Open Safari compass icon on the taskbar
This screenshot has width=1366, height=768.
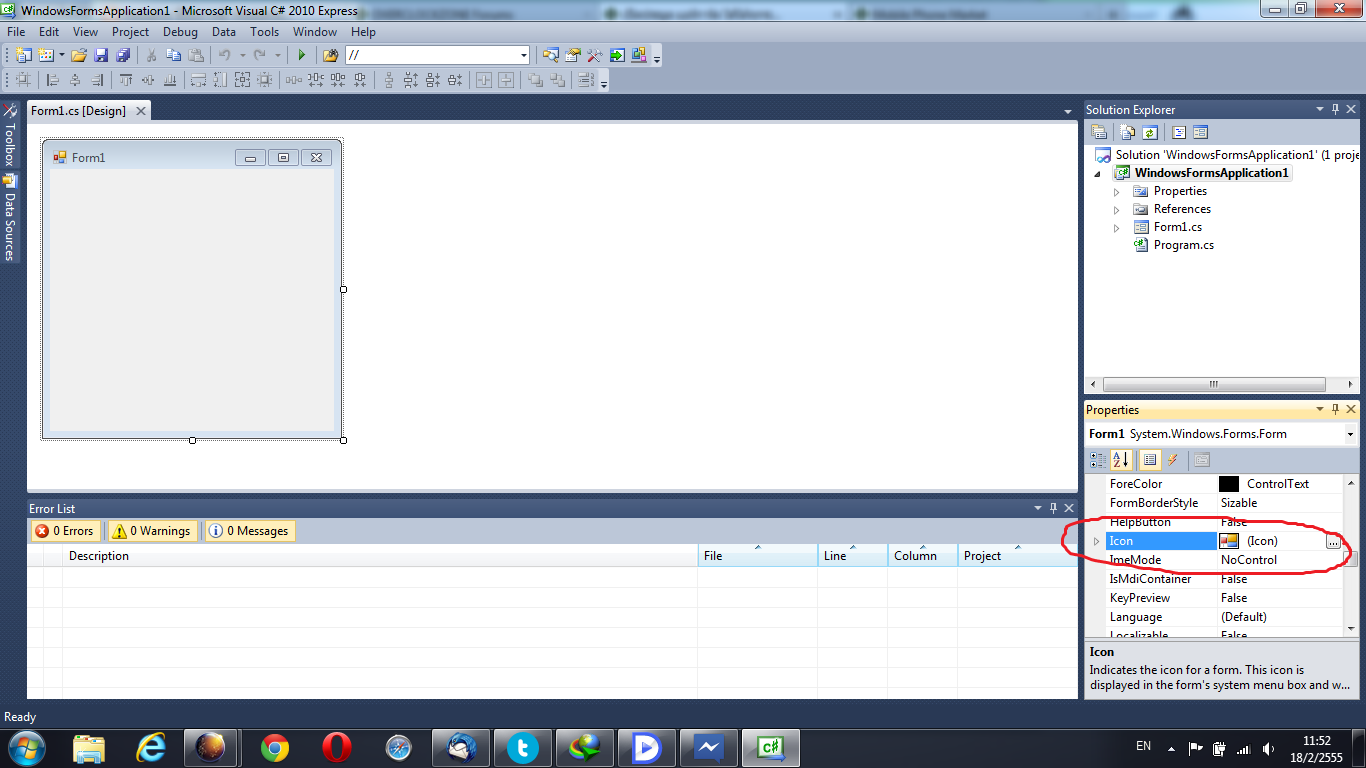pos(399,747)
